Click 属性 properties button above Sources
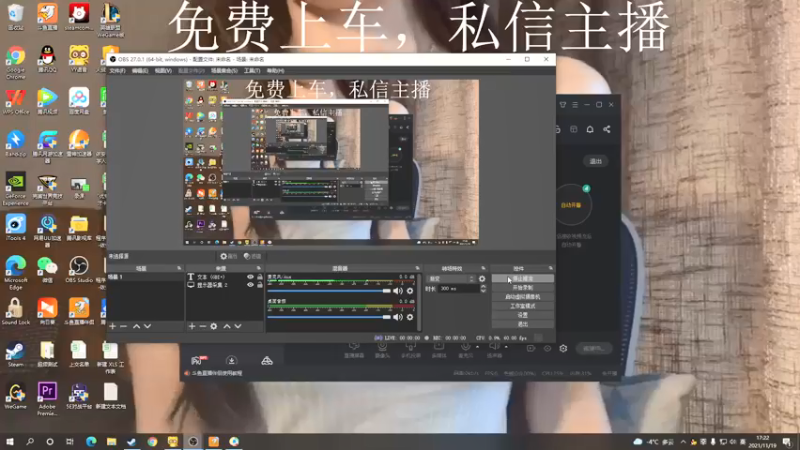Viewport: 800px width, 450px height. coord(229,256)
